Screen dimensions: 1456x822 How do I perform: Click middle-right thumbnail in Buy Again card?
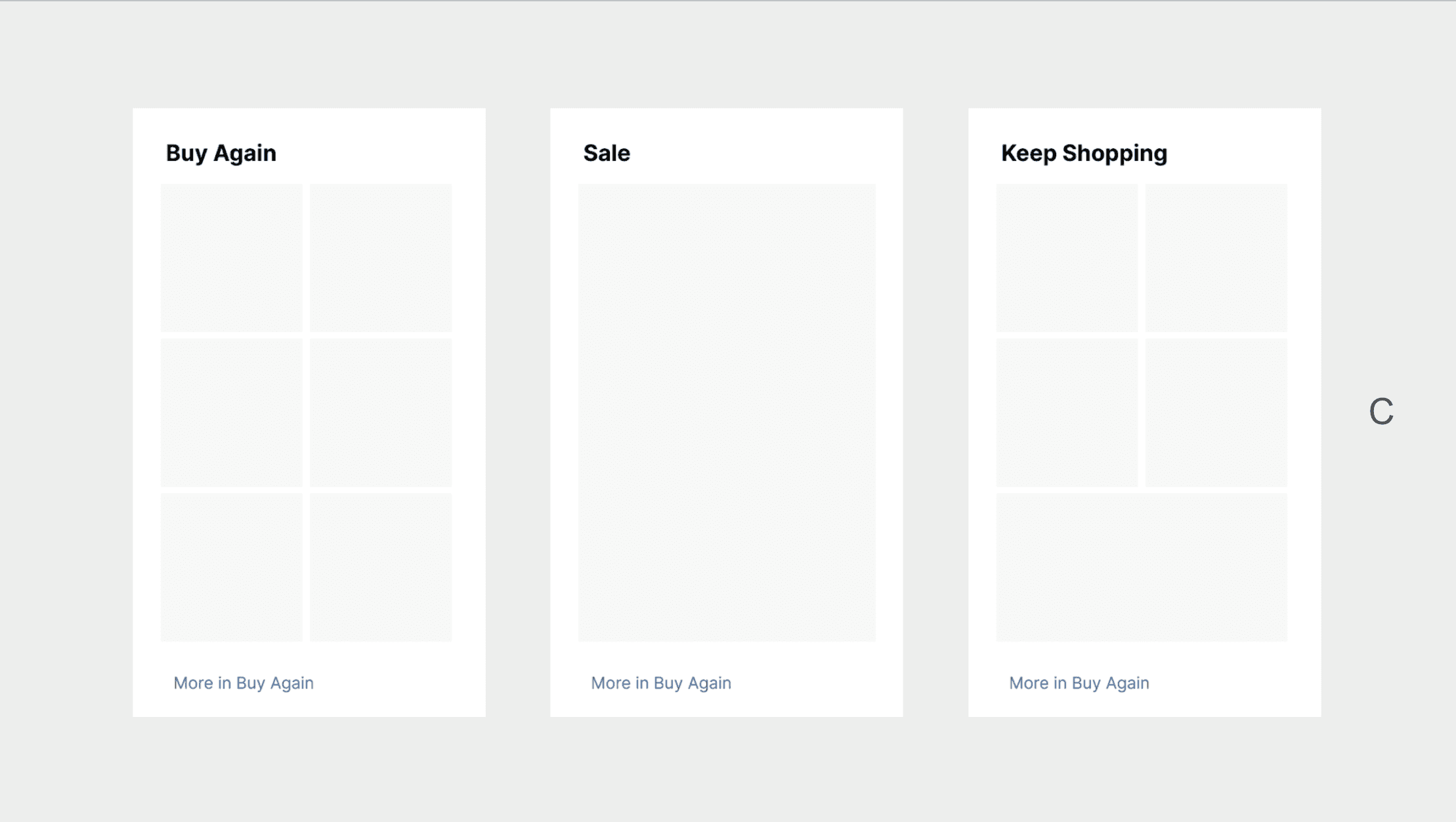pyautogui.click(x=381, y=412)
